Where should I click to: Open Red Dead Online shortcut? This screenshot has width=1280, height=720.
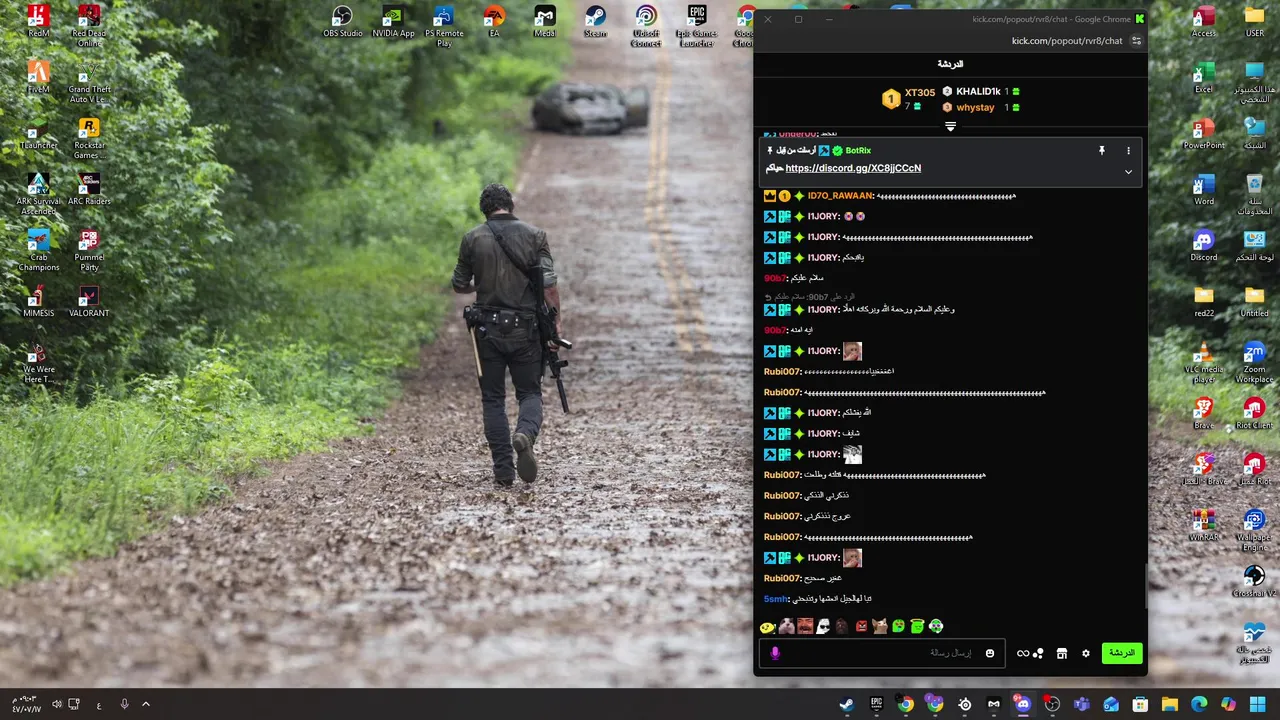point(89,25)
